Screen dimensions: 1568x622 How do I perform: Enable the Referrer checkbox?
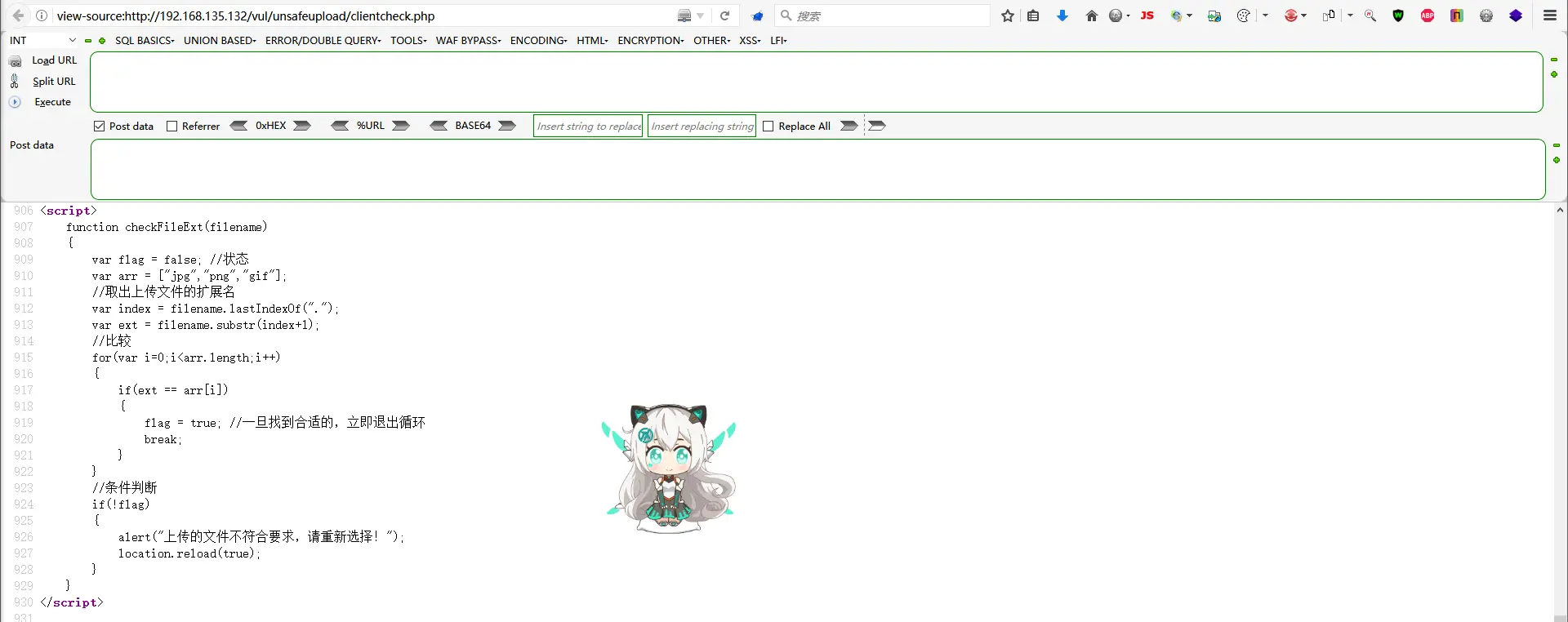pyautogui.click(x=171, y=126)
